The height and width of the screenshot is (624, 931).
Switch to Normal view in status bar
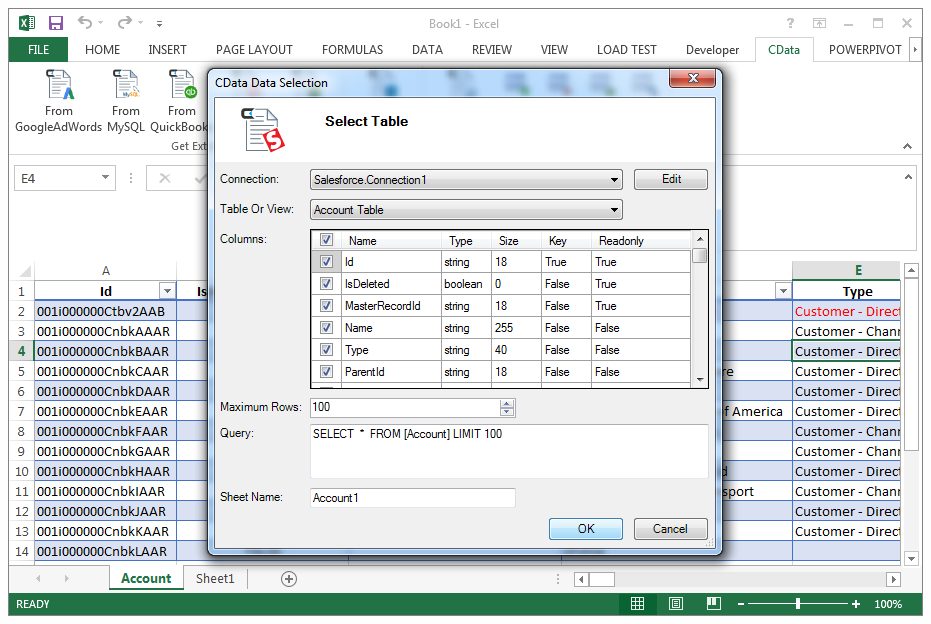(x=637, y=604)
